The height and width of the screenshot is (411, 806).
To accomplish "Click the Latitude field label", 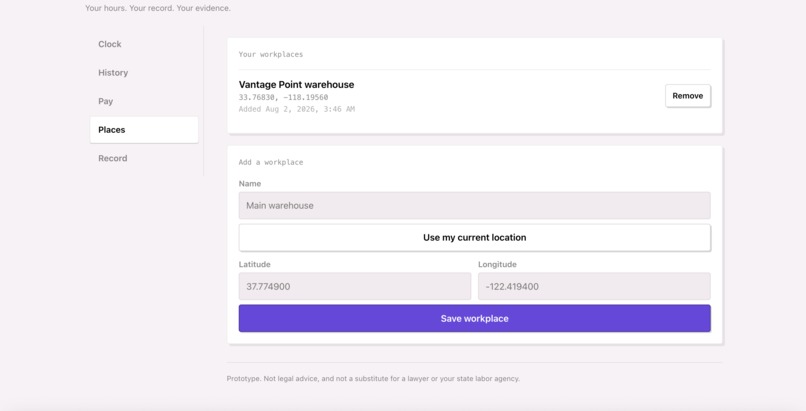I will tap(254, 265).
